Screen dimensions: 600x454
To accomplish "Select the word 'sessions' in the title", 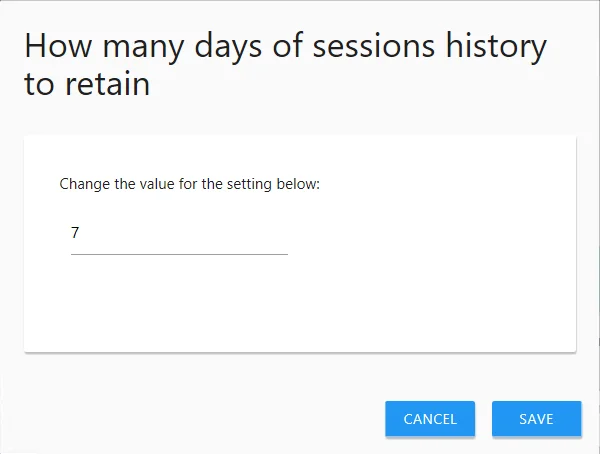I will 373,46.
